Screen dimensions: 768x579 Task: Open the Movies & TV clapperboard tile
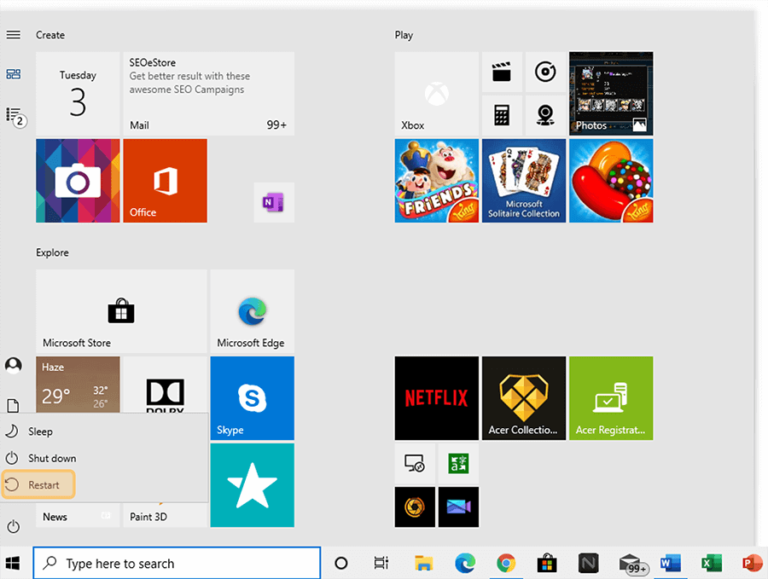pos(502,72)
